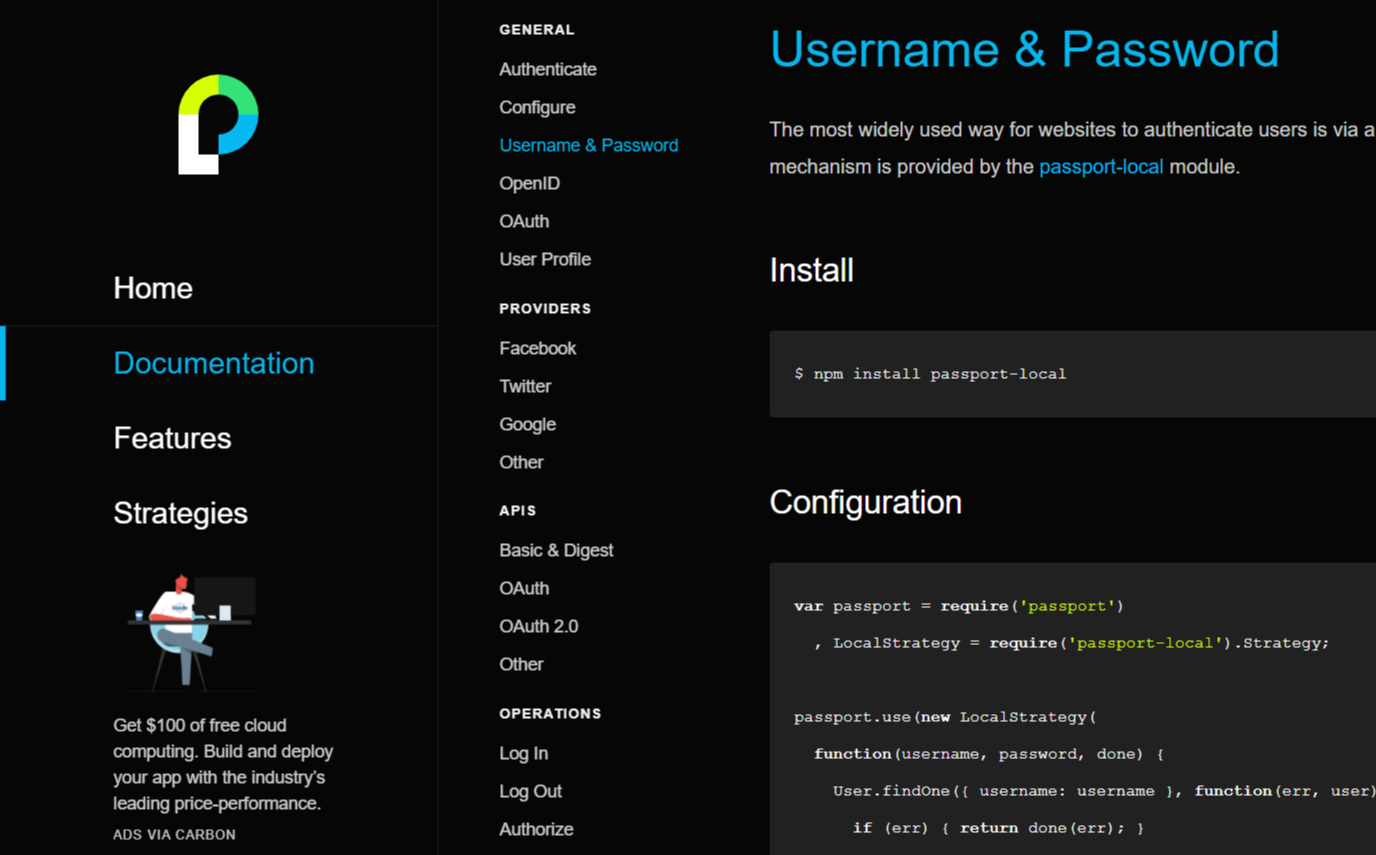This screenshot has width=1376, height=855.
Task: Click the Username & Password page heading
Action: coord(1024,49)
